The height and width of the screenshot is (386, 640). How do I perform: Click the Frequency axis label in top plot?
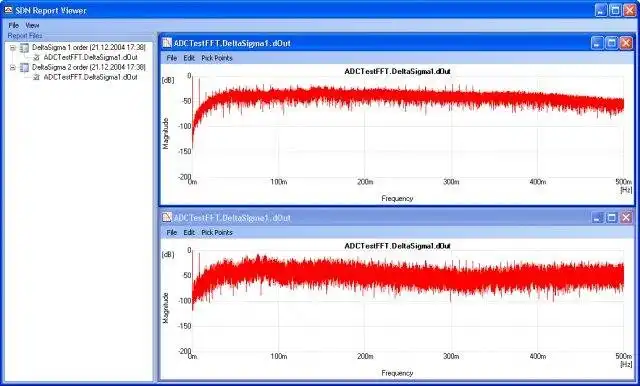(x=397, y=198)
